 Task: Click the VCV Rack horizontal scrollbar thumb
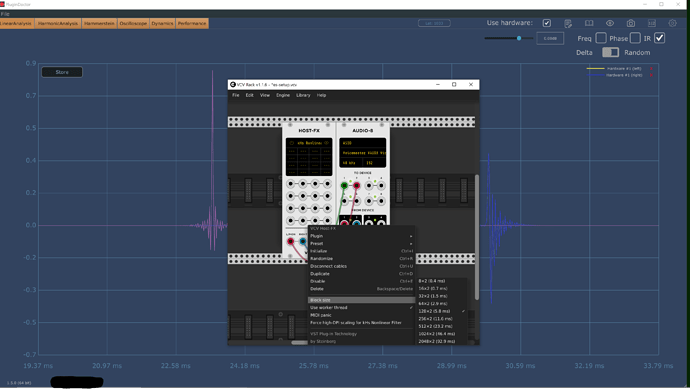point(300,342)
